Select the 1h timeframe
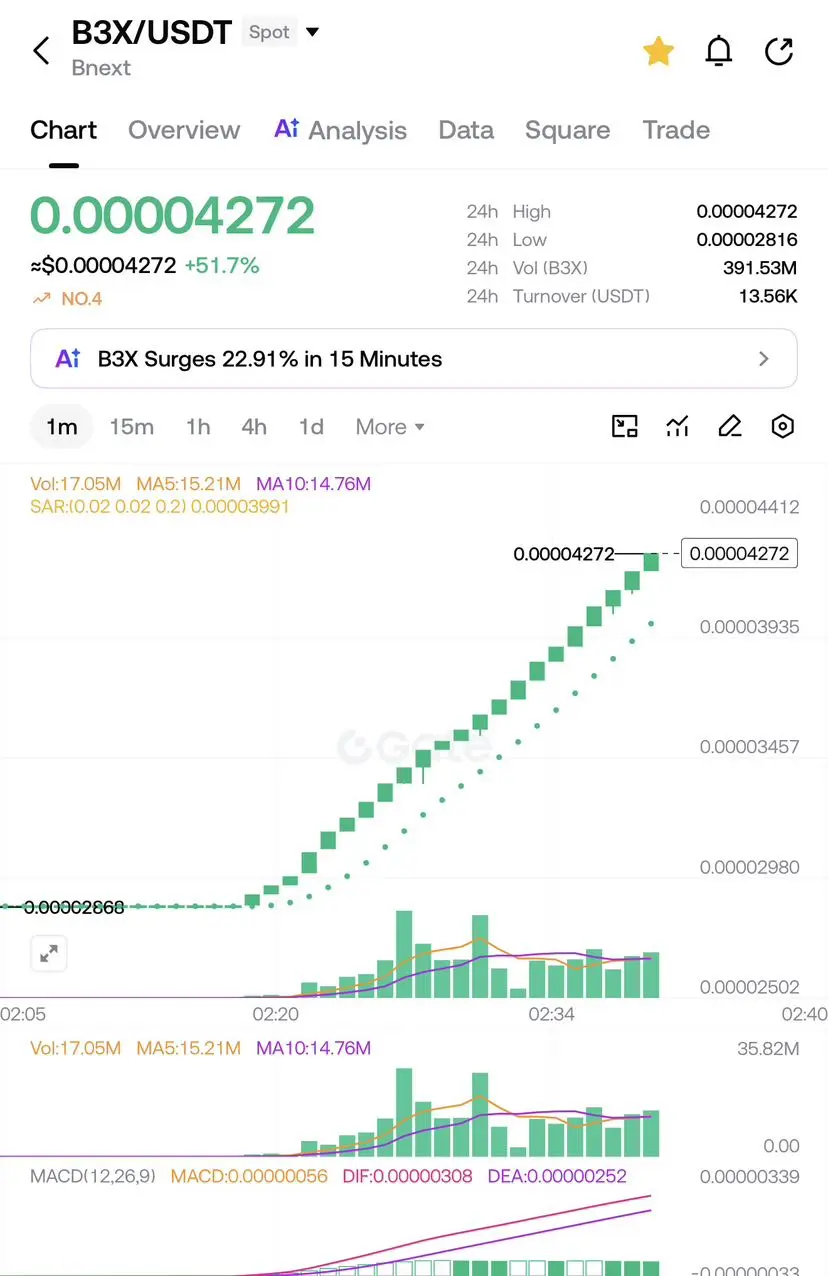 [198, 427]
